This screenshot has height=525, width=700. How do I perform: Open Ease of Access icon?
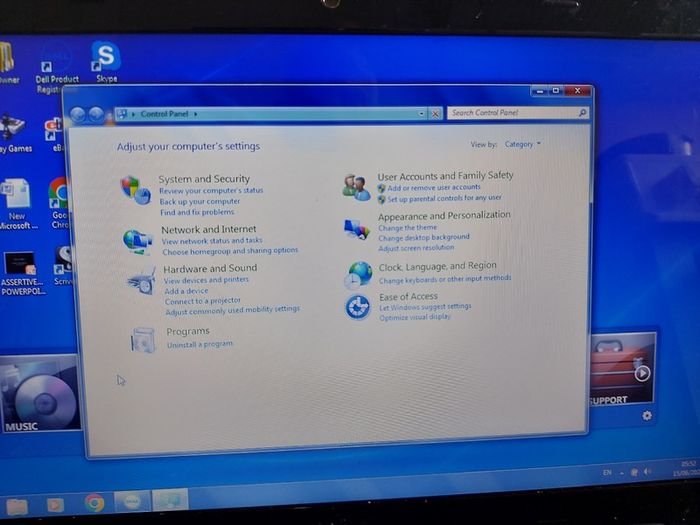tap(358, 307)
